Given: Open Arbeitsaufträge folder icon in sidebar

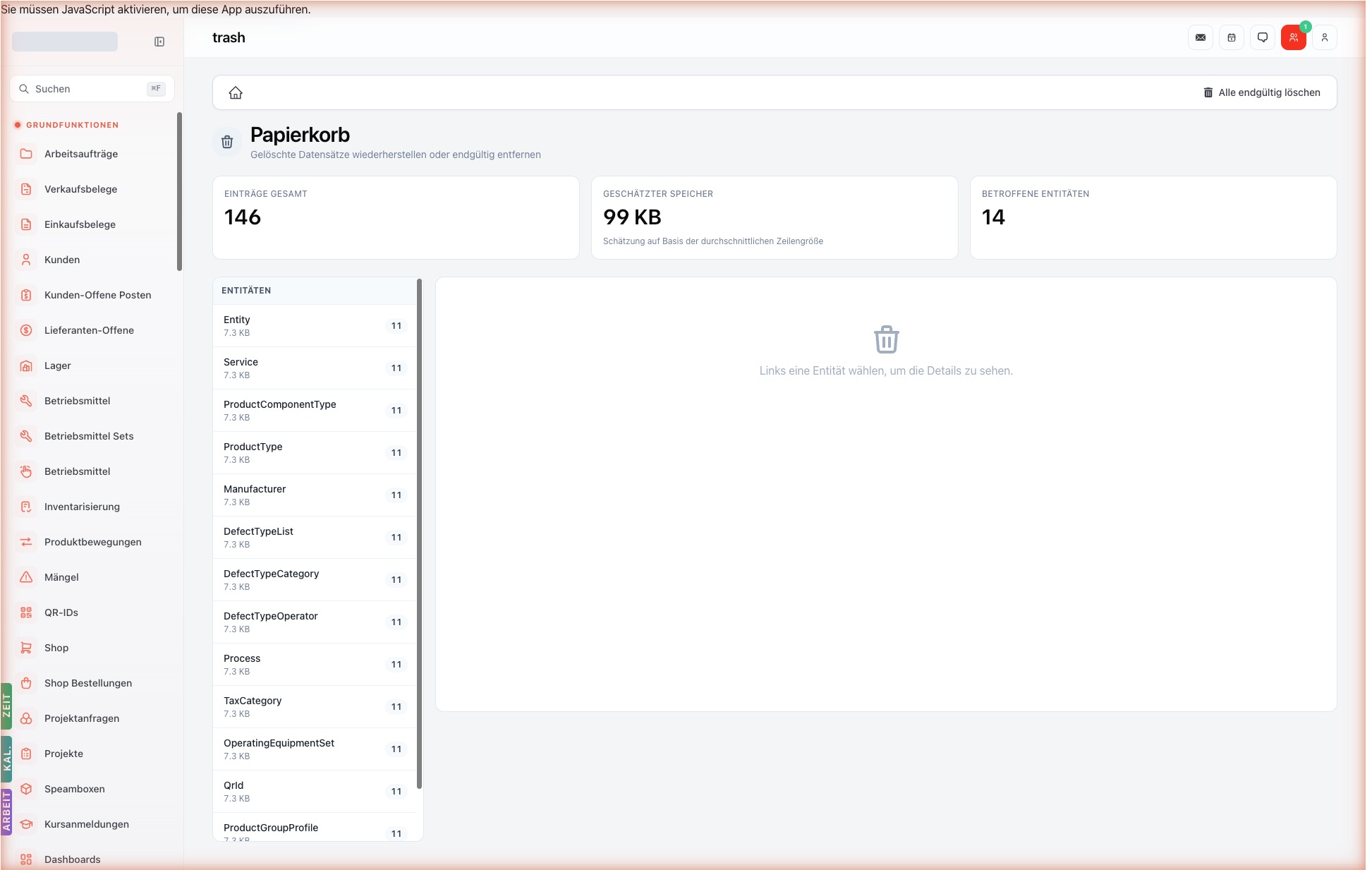Looking at the screenshot, I should pos(26,154).
